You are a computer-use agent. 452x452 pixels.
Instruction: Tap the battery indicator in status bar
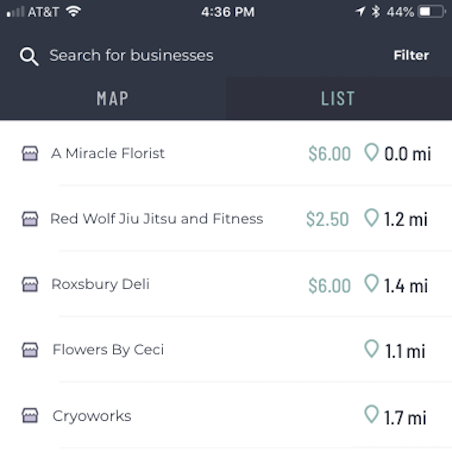tap(432, 12)
